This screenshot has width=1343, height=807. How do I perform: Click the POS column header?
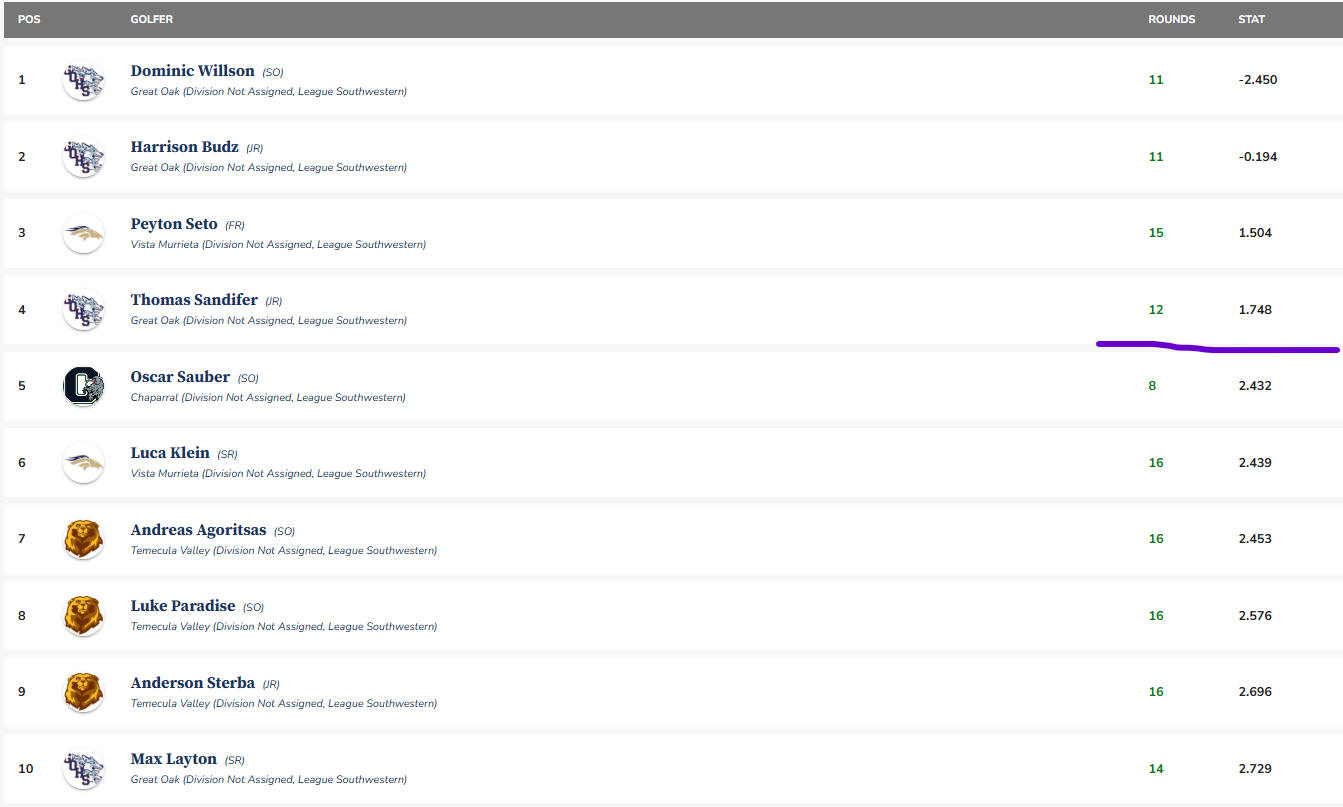(29, 19)
